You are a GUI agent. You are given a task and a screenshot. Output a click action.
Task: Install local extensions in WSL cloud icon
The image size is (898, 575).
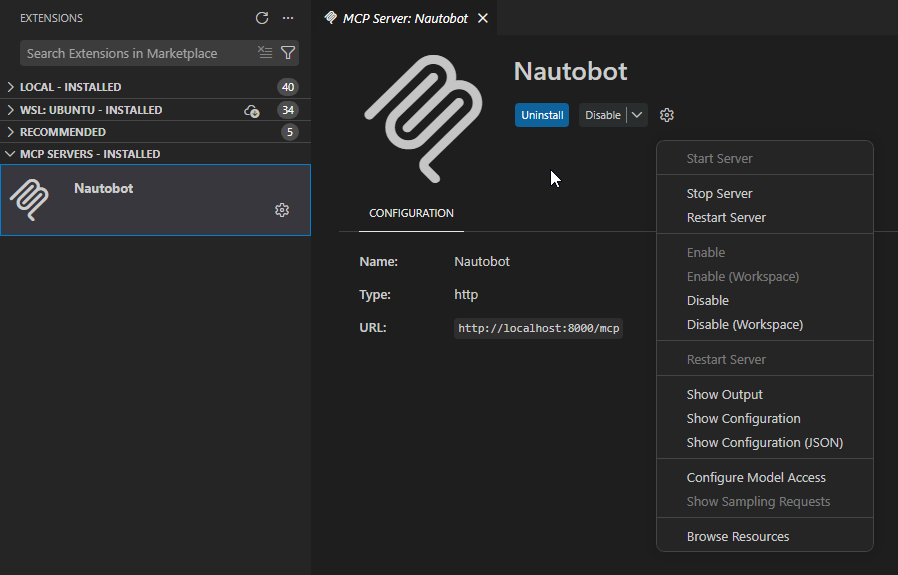click(252, 111)
